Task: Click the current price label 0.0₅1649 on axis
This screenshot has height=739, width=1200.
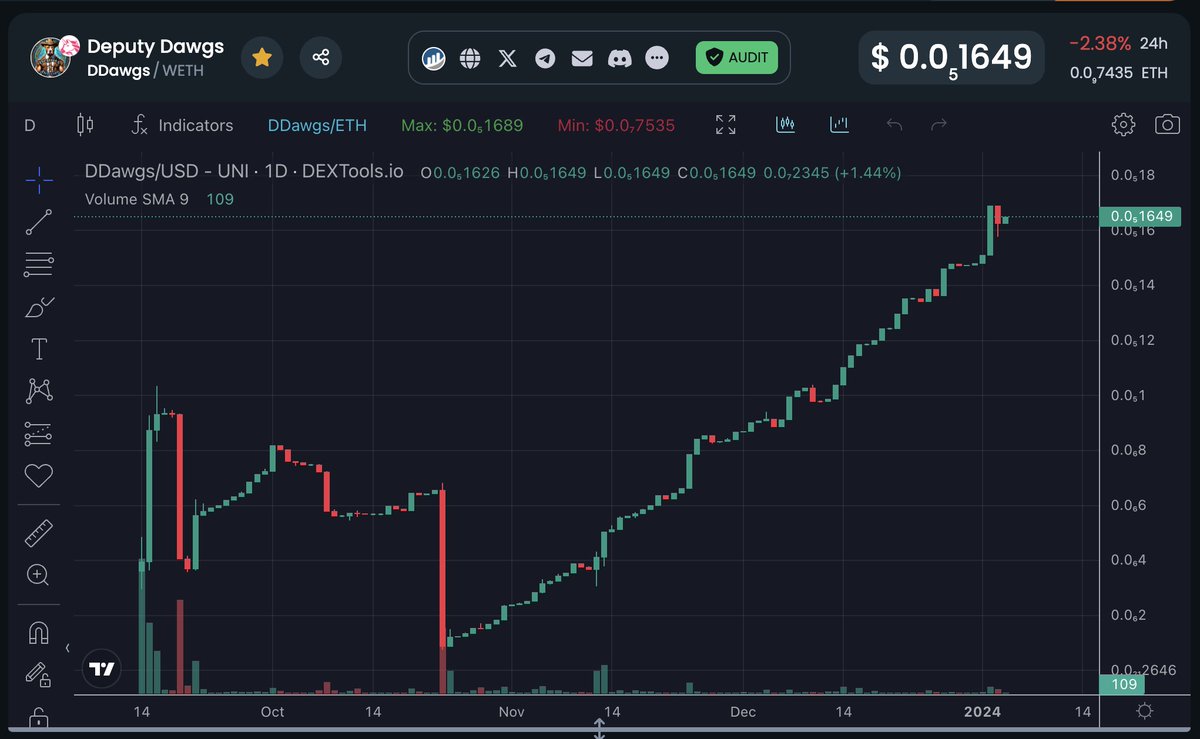Action: pyautogui.click(x=1140, y=216)
